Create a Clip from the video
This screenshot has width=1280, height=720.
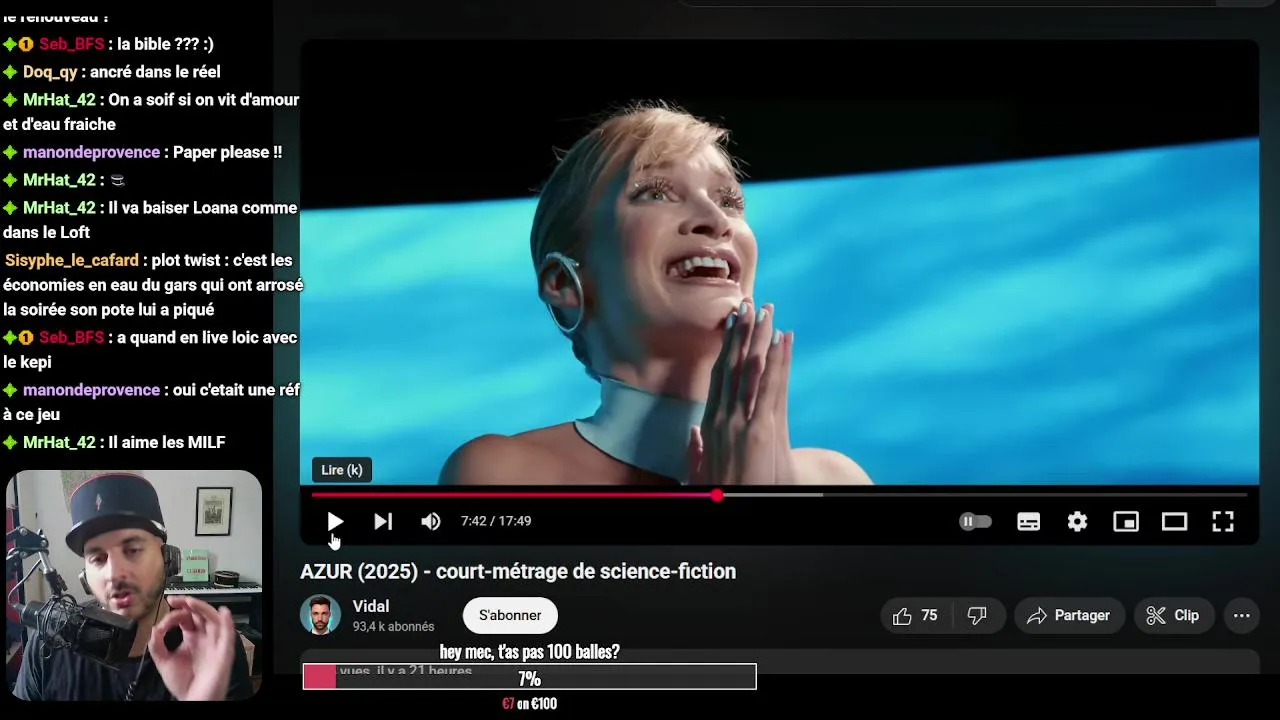tap(1173, 616)
